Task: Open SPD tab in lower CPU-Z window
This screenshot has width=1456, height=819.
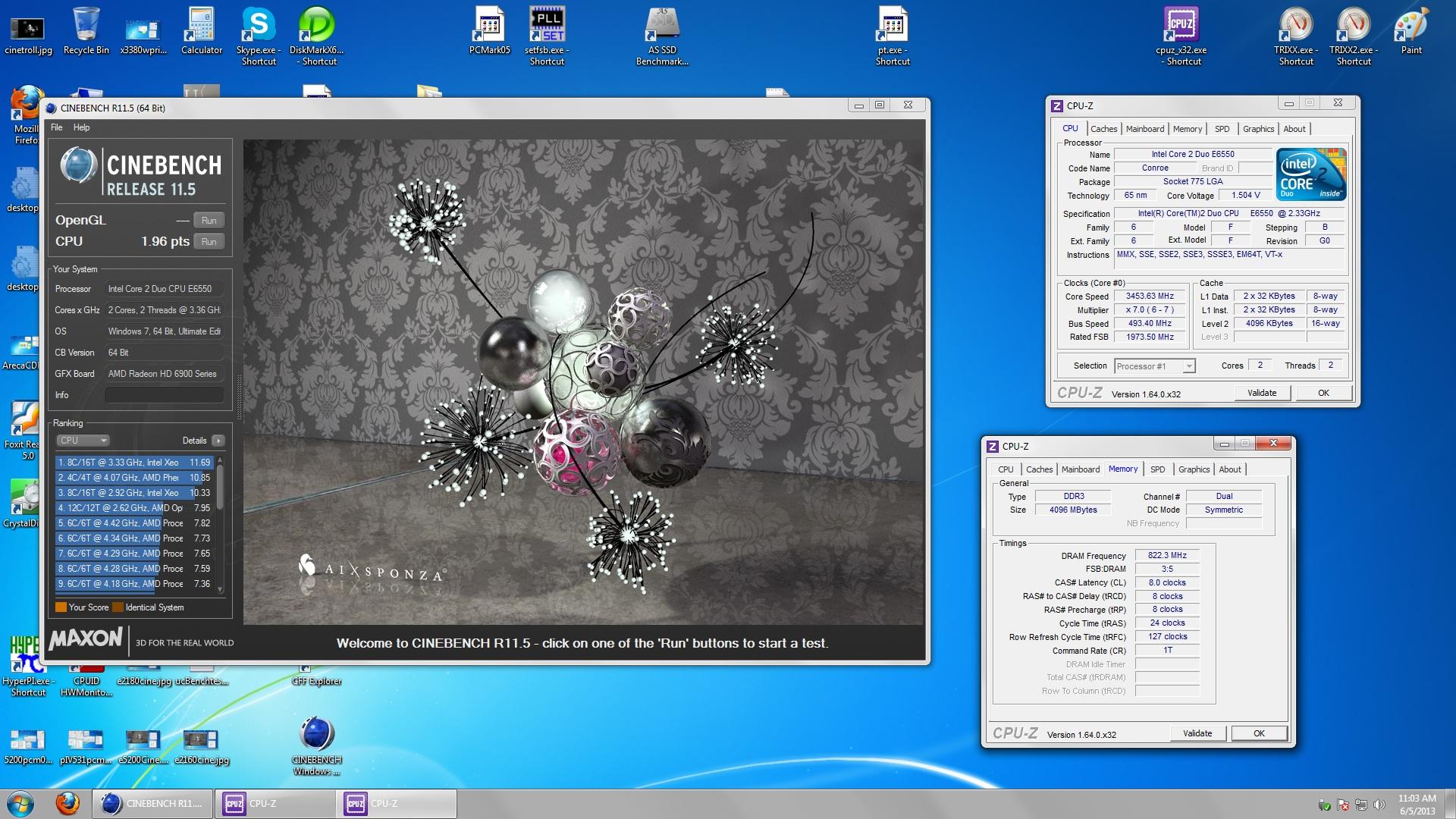Action: tap(1157, 469)
